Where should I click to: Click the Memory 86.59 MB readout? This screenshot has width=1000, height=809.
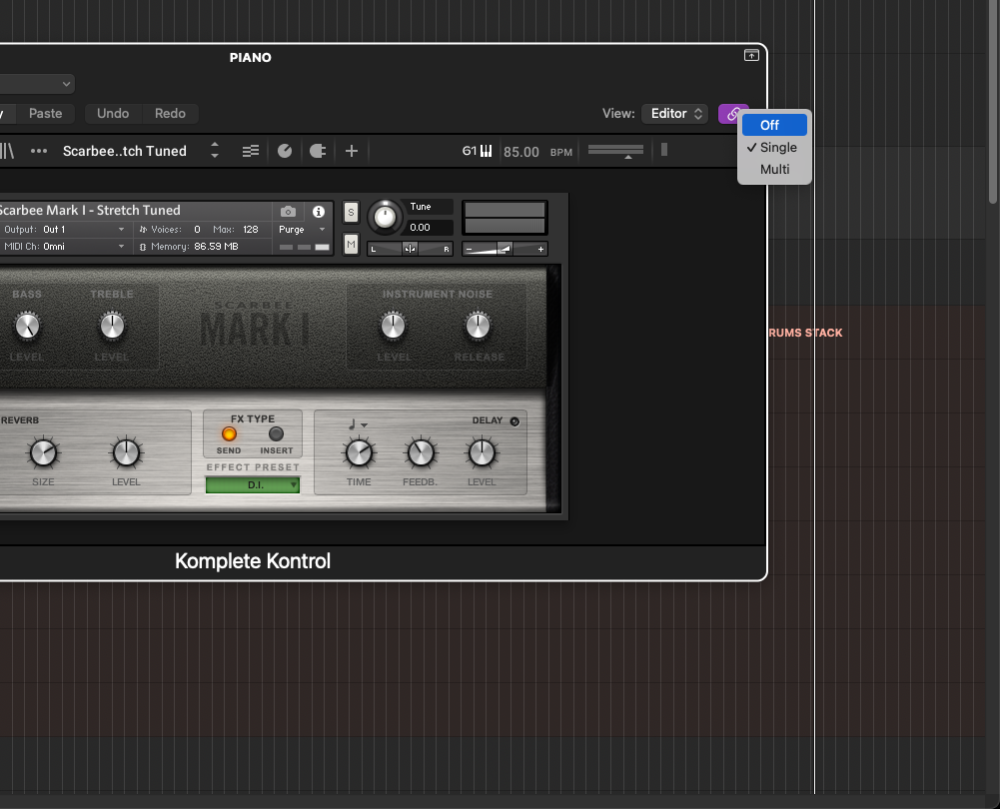189,247
